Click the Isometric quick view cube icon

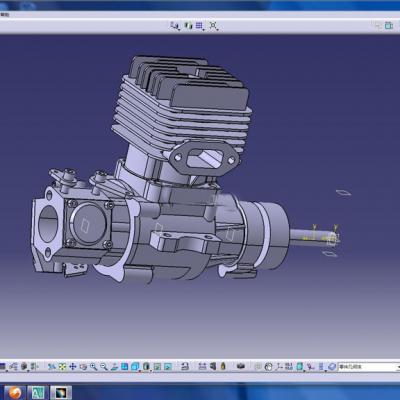(135, 367)
